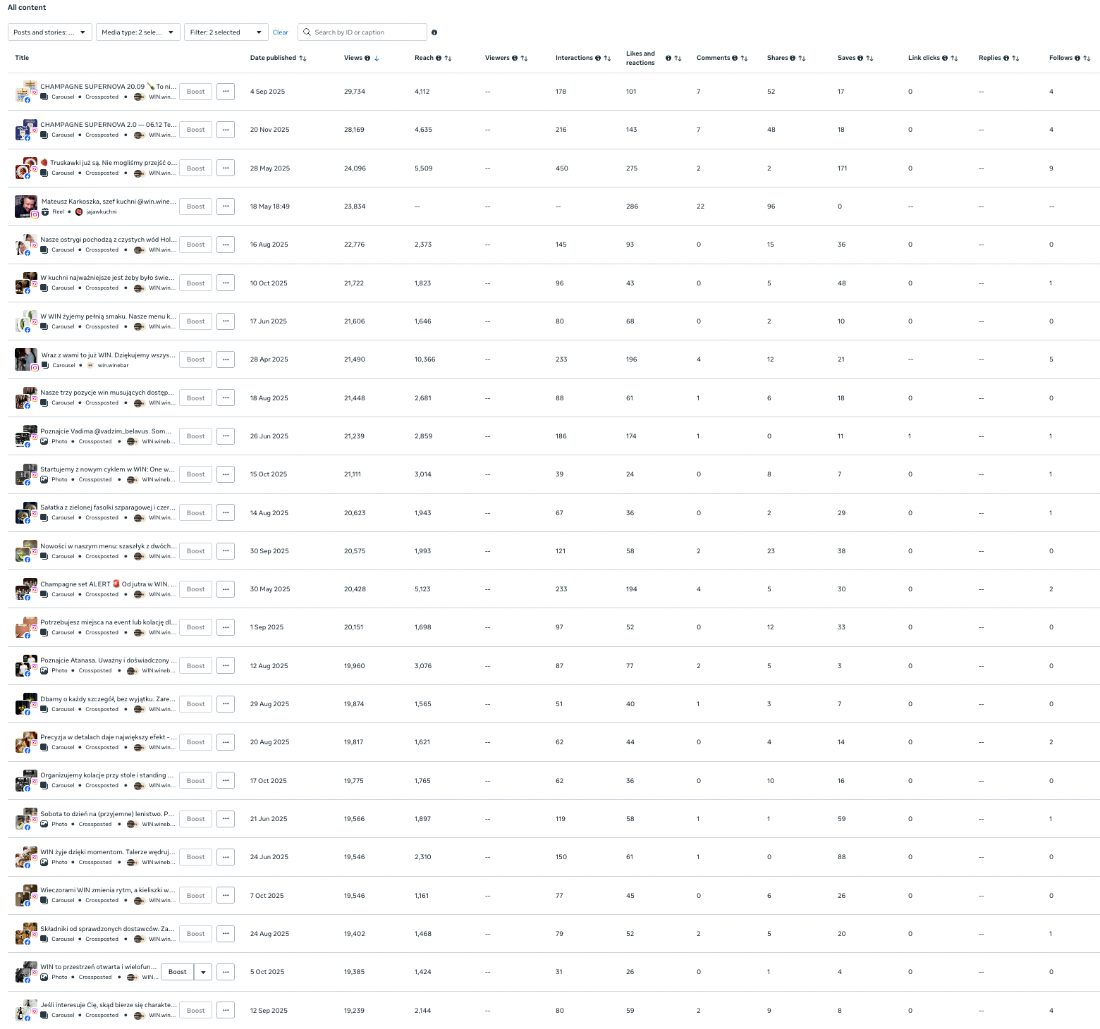1100x1029 pixels.
Task: Boost the Nasze ostrygi pochodzą post
Action: (x=196, y=245)
